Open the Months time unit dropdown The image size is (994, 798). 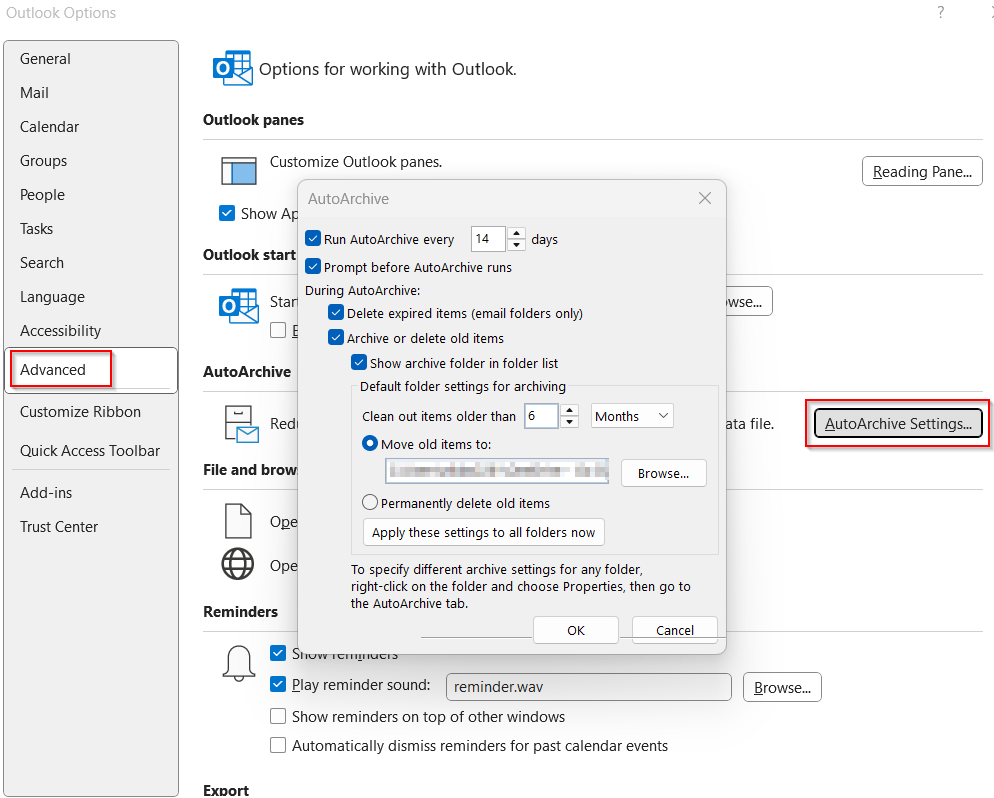tap(631, 416)
